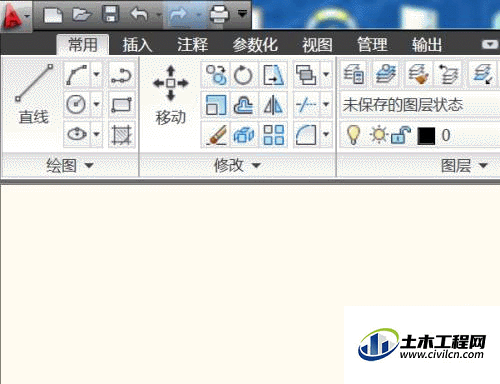
Task: Select the Explode tool
Action: (x=243, y=134)
